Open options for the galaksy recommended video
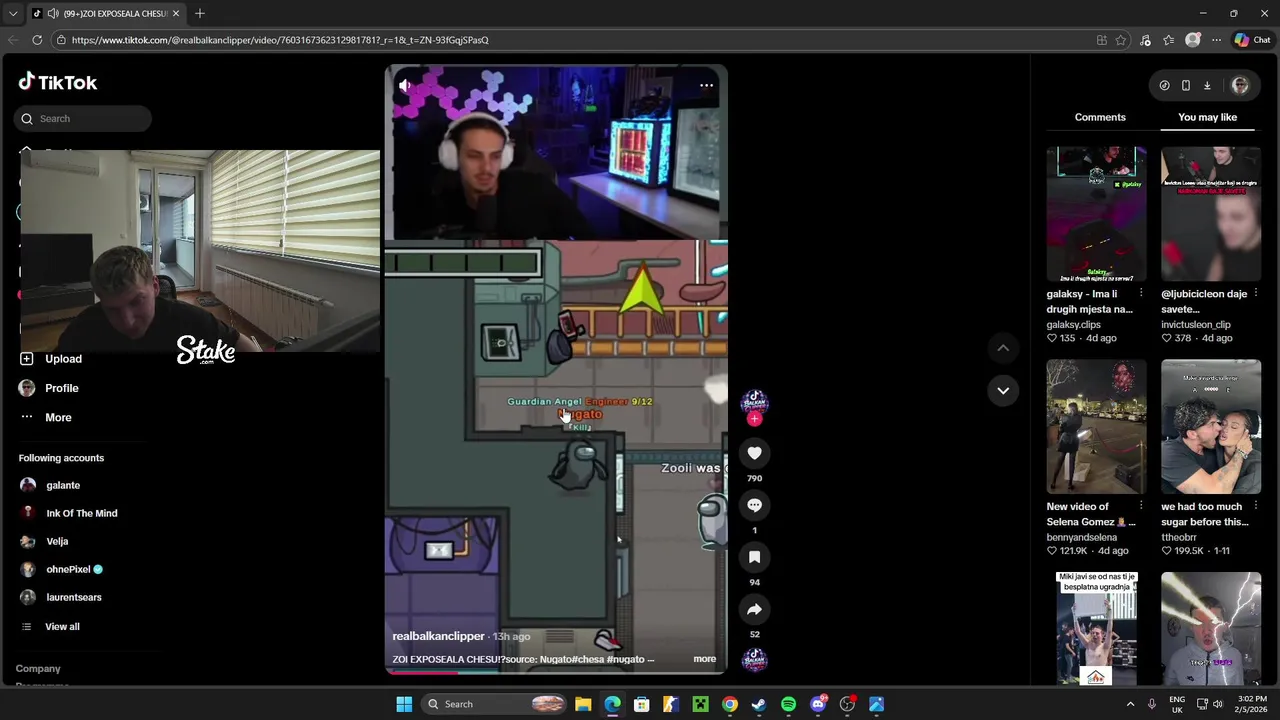The height and width of the screenshot is (720, 1280). point(1141,294)
